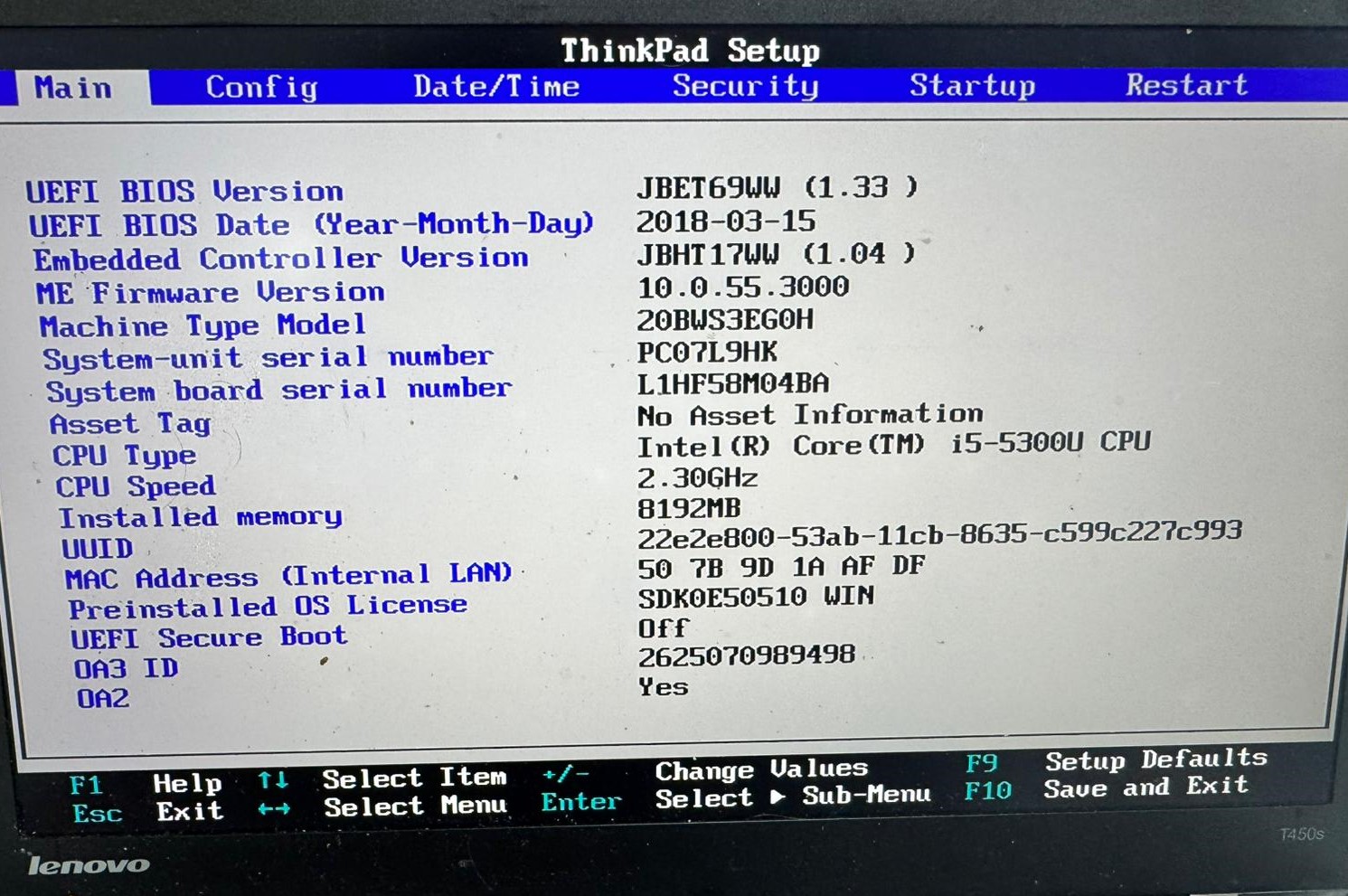Select board serial L1HF58M04BA

[x=733, y=384]
